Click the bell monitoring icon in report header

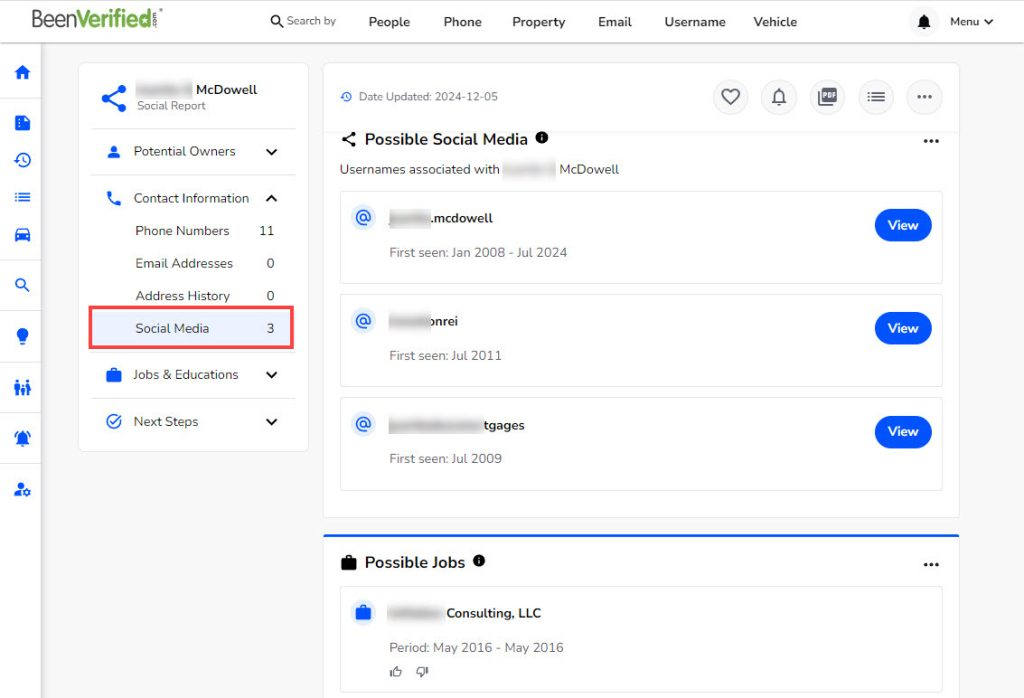pyautogui.click(x=779, y=97)
